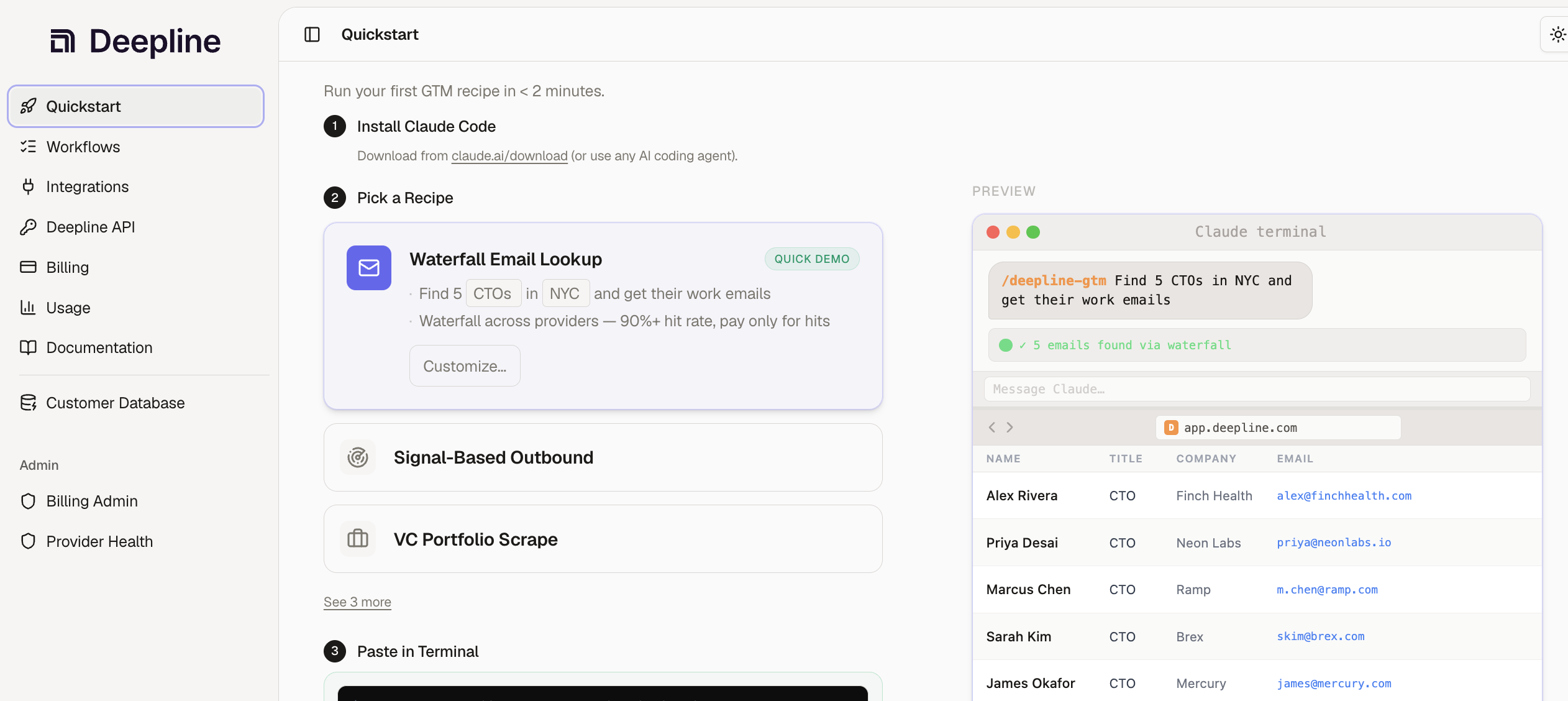
Task: Click the preview browser forward arrow
Action: (x=1010, y=427)
